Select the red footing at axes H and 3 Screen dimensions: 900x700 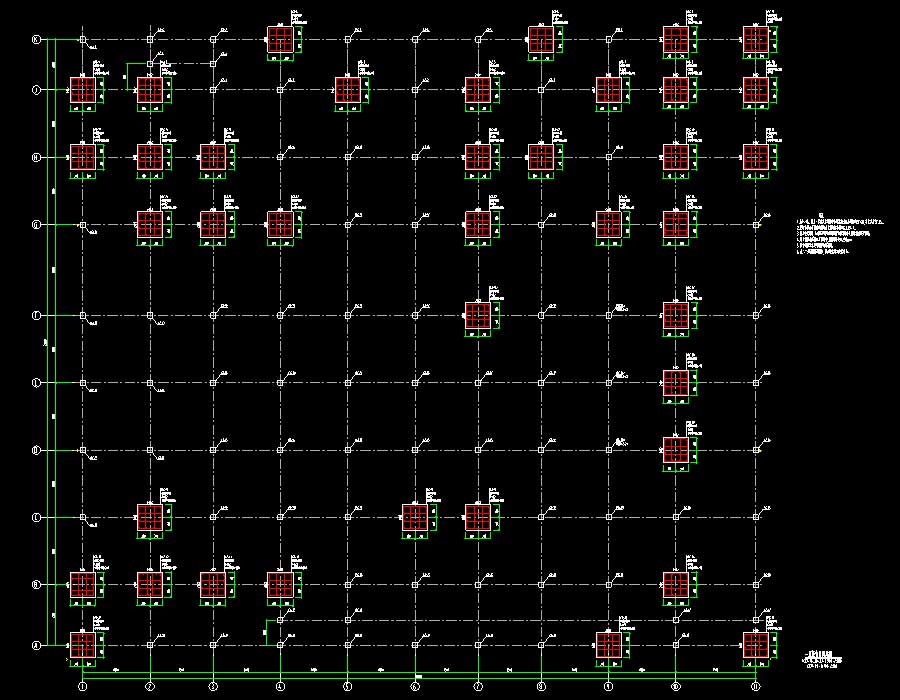[x=213, y=157]
